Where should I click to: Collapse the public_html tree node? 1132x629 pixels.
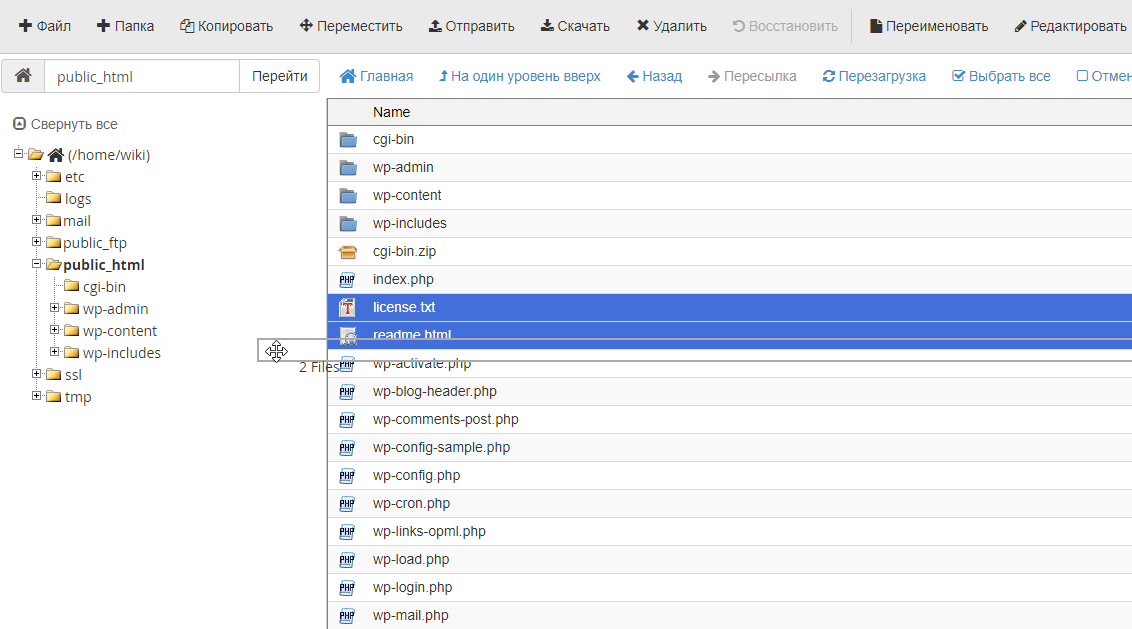(x=36, y=264)
